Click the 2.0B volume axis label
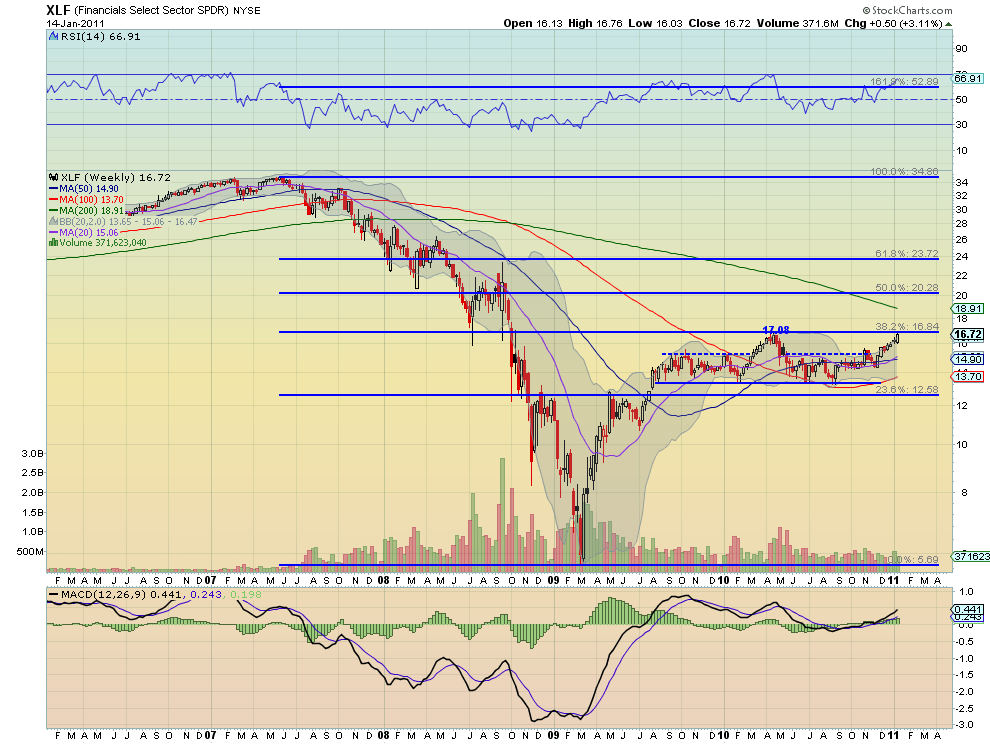The width and height of the screenshot is (990, 744). coord(33,493)
